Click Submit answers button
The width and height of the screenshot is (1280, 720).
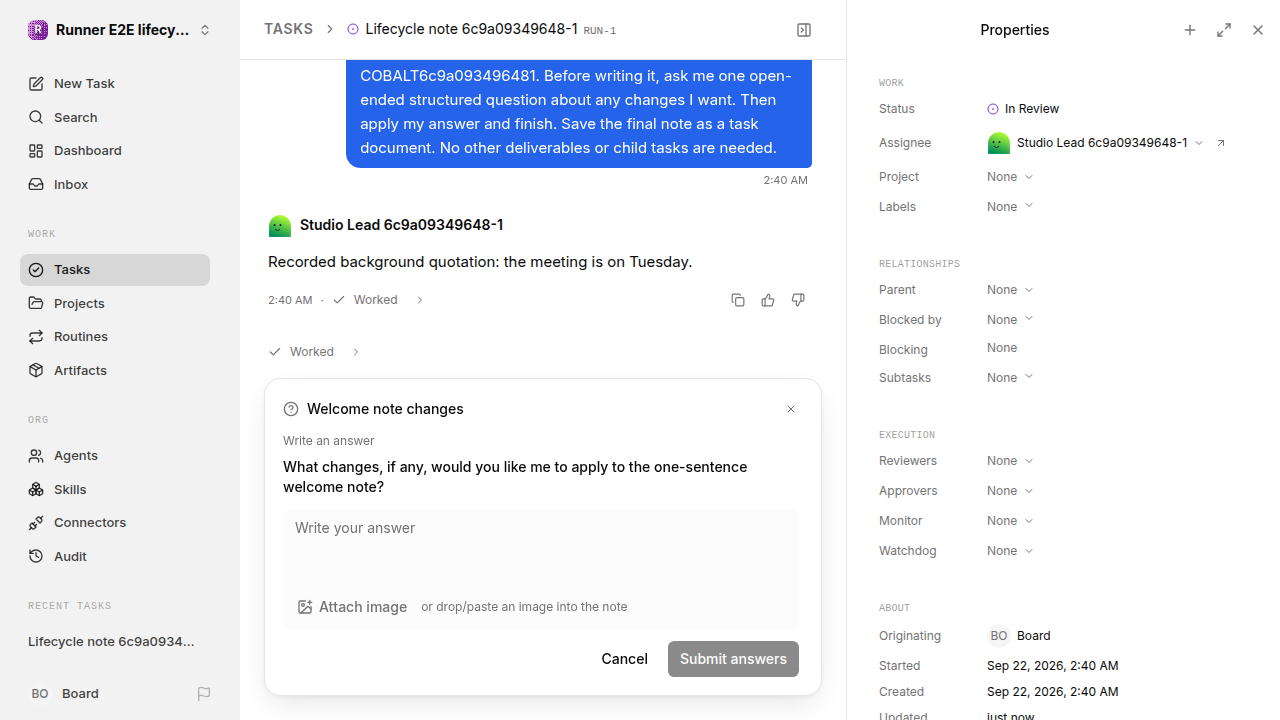[733, 659]
